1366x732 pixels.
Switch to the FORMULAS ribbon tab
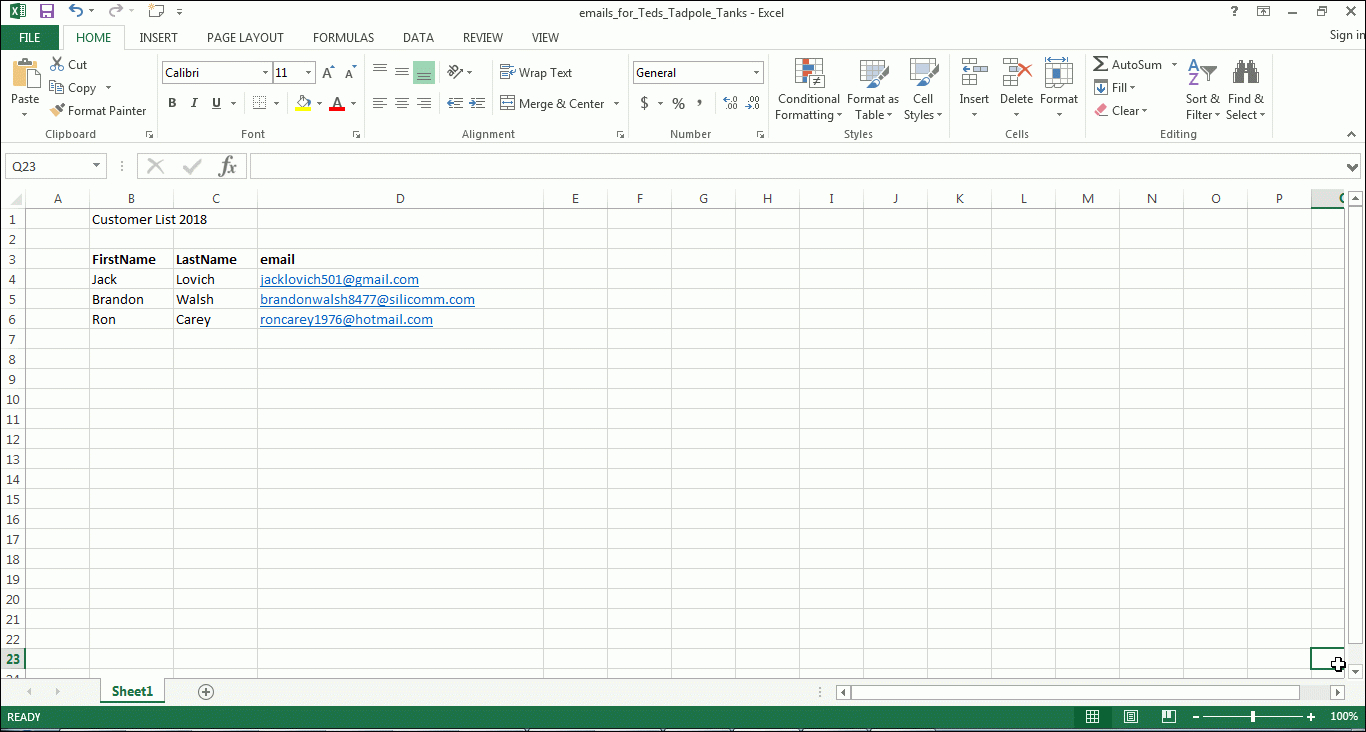(x=343, y=37)
